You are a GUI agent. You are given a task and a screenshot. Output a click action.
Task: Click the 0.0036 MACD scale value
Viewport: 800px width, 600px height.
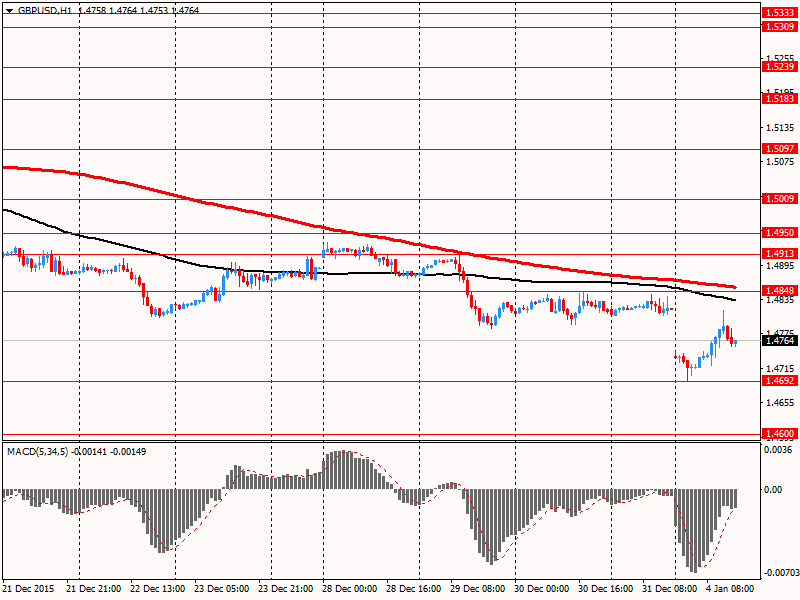click(778, 449)
